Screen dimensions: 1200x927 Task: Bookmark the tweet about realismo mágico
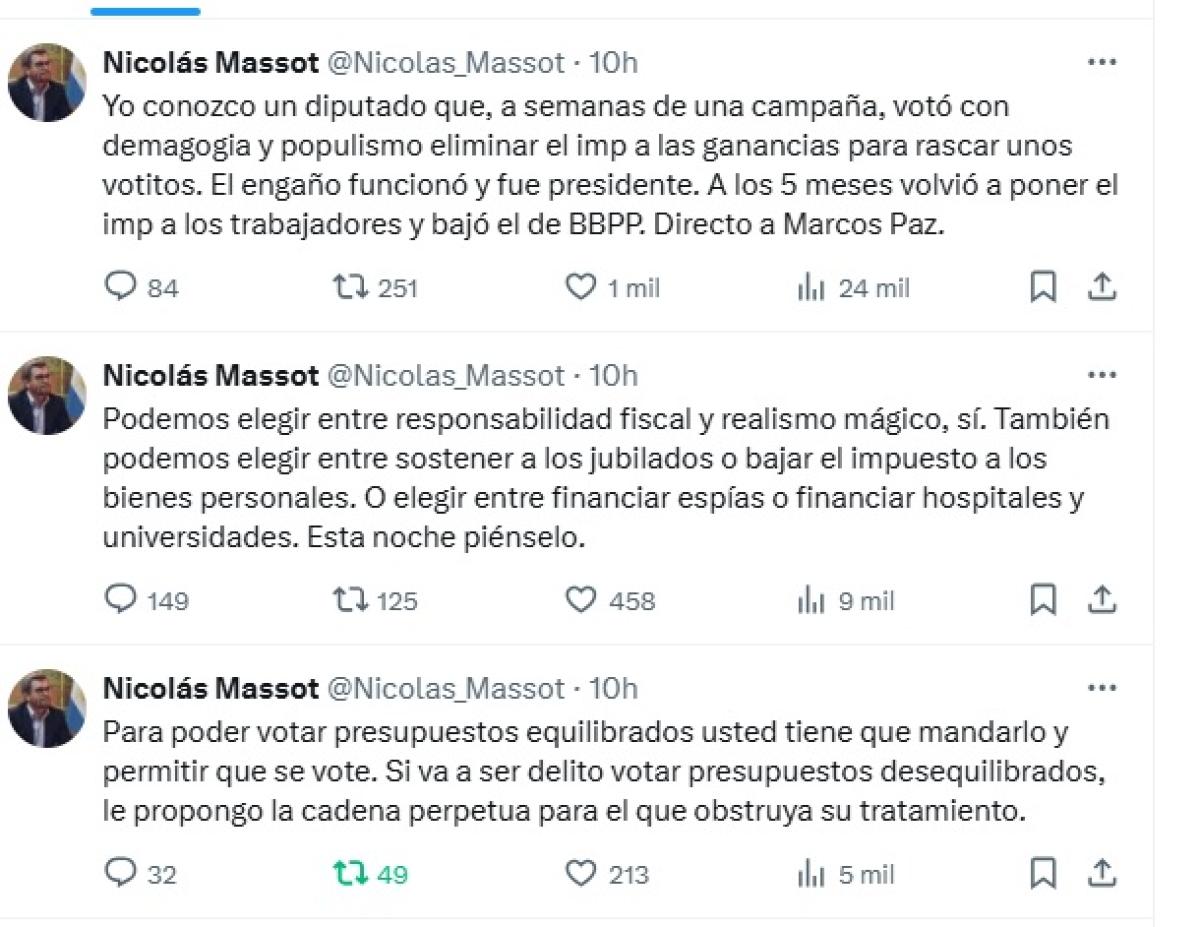1042,600
